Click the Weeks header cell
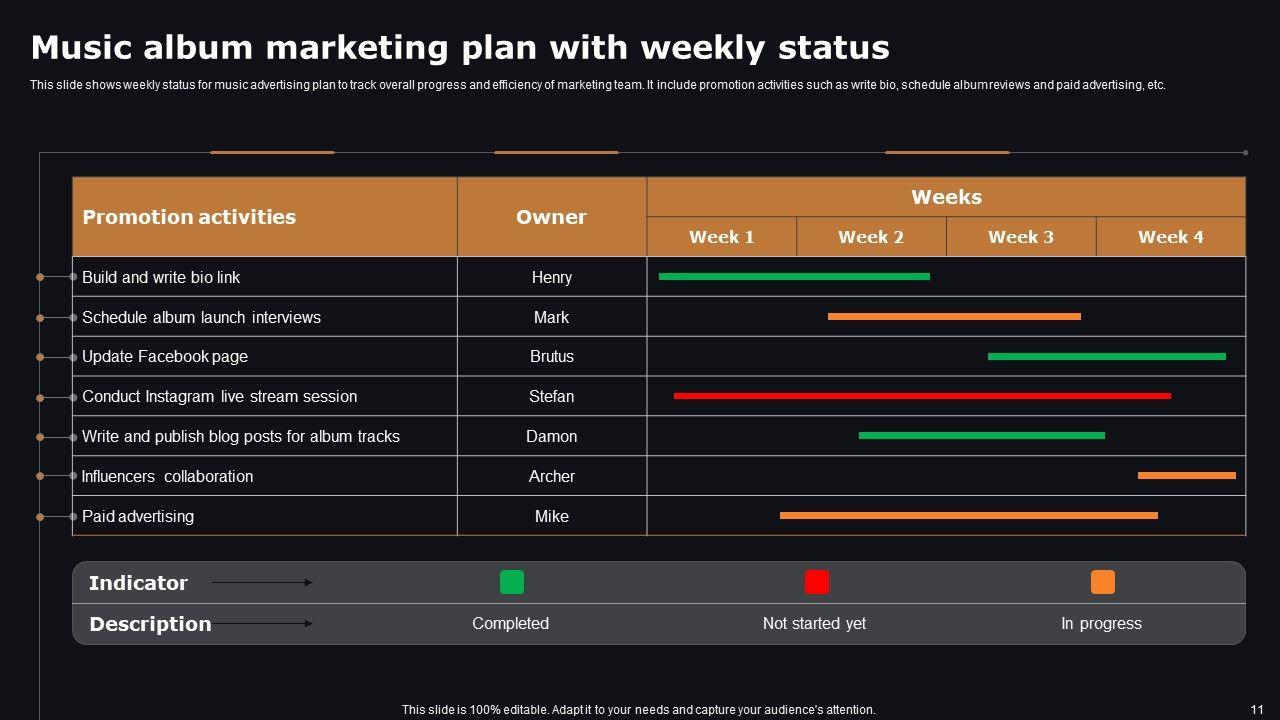Viewport: 1280px width, 720px height. click(946, 197)
